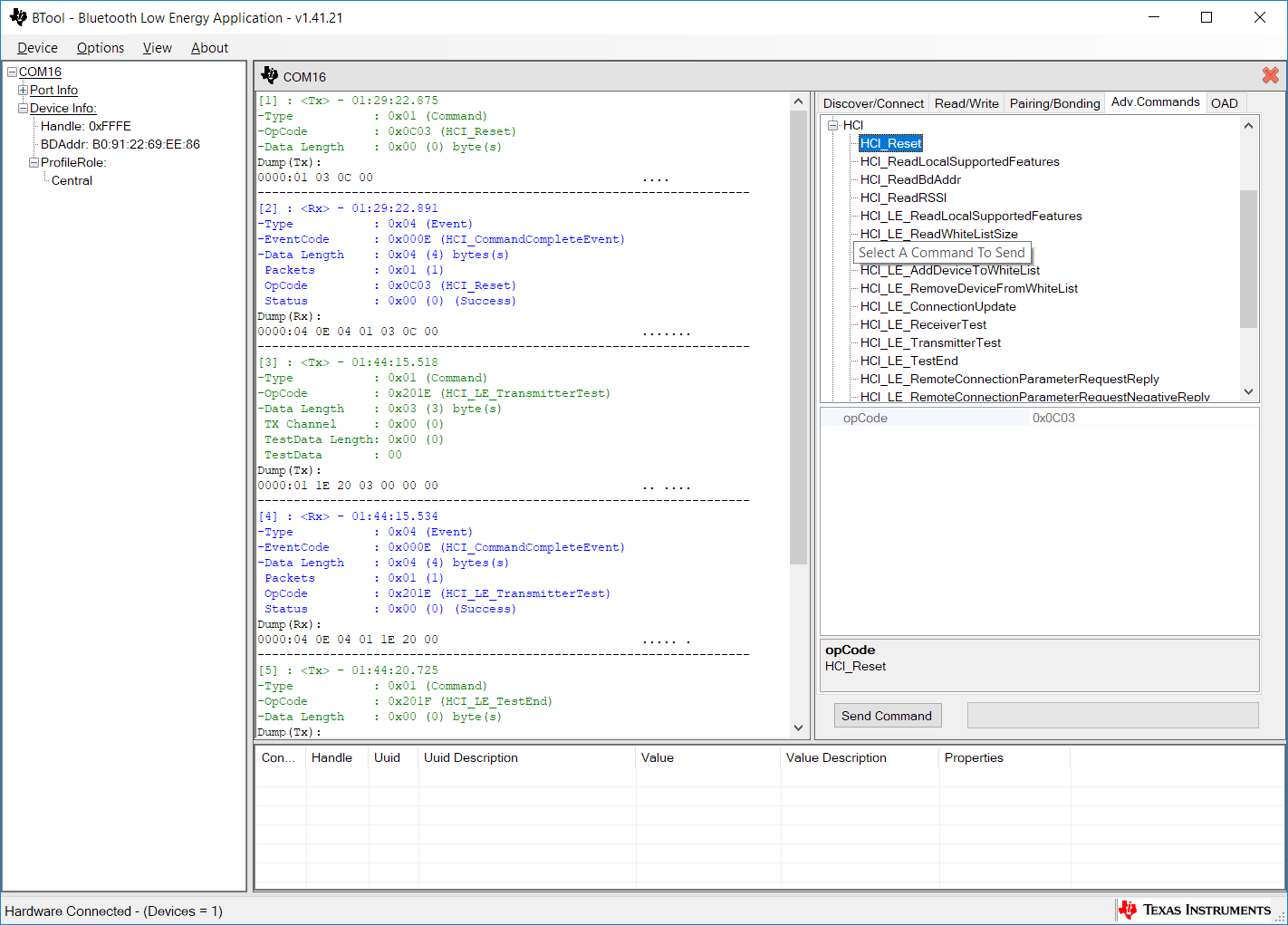Collapse the ProfileRole node
Viewport: 1288px width, 925px height.
click(x=34, y=162)
